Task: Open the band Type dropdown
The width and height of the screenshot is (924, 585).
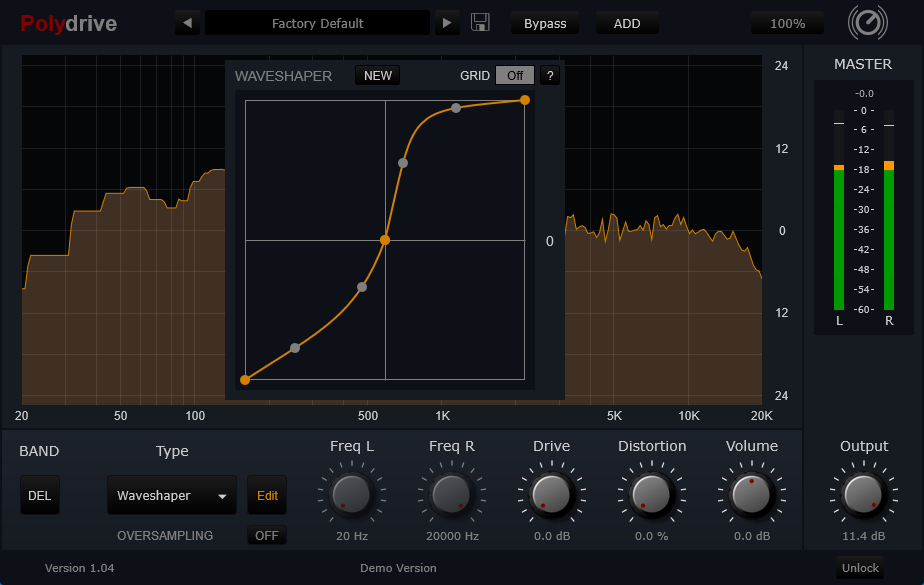Action: click(x=171, y=495)
